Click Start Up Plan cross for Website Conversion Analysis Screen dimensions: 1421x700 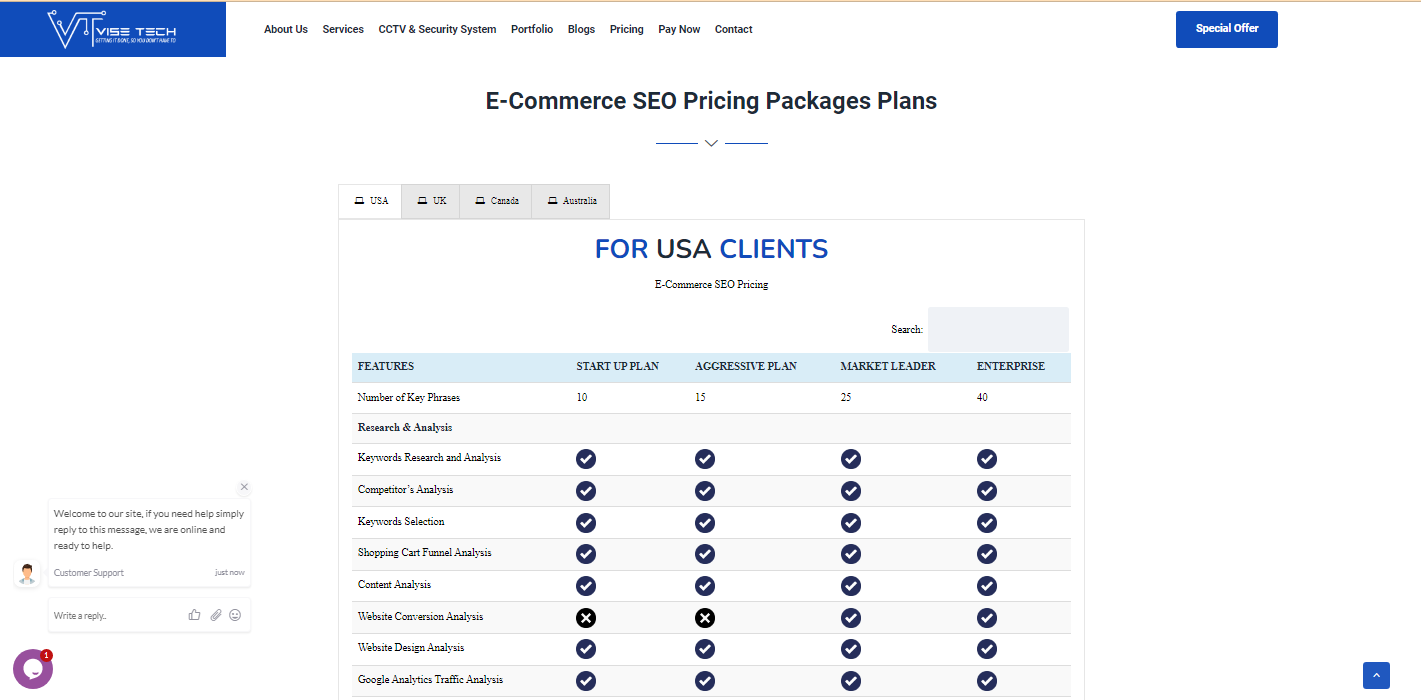(x=586, y=618)
